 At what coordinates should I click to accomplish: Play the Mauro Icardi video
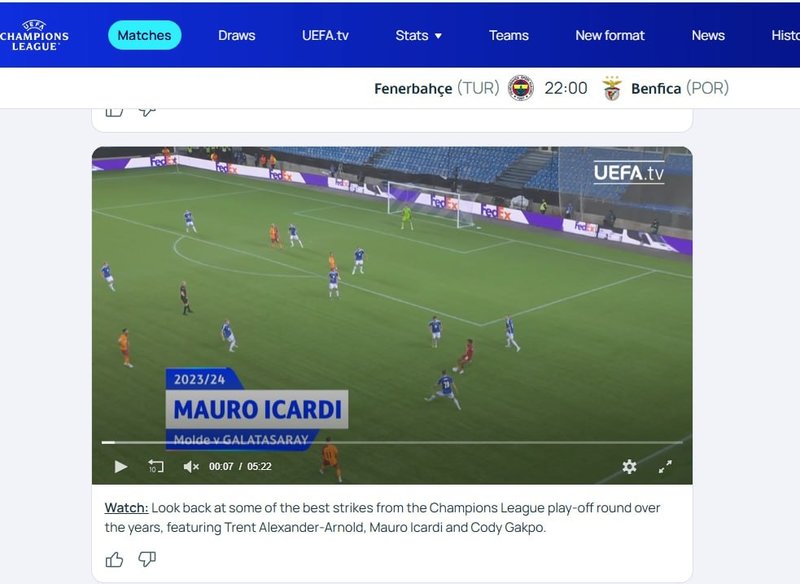(x=120, y=467)
